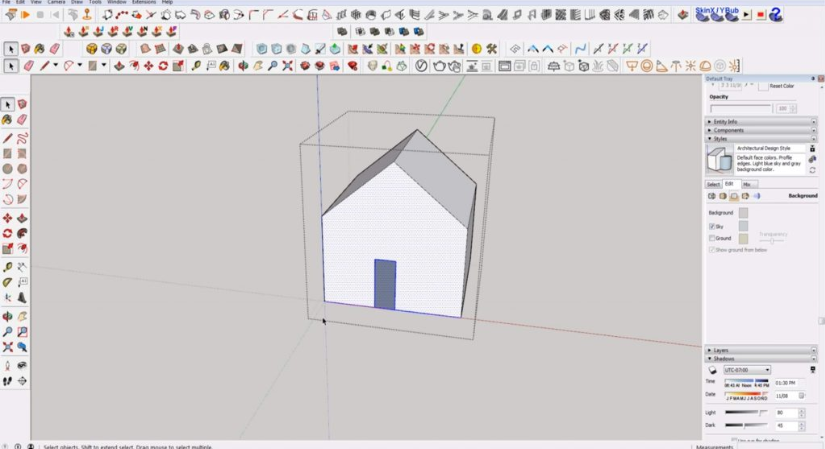The width and height of the screenshot is (825, 449).
Task: Uncheck the Sky checkbox
Action: pos(712,226)
